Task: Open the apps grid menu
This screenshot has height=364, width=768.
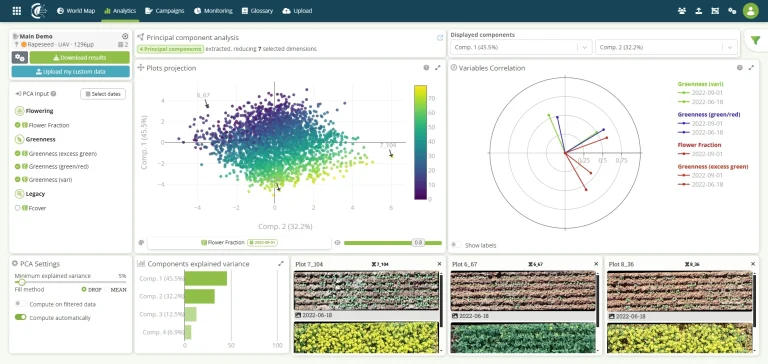Action: 17,11
